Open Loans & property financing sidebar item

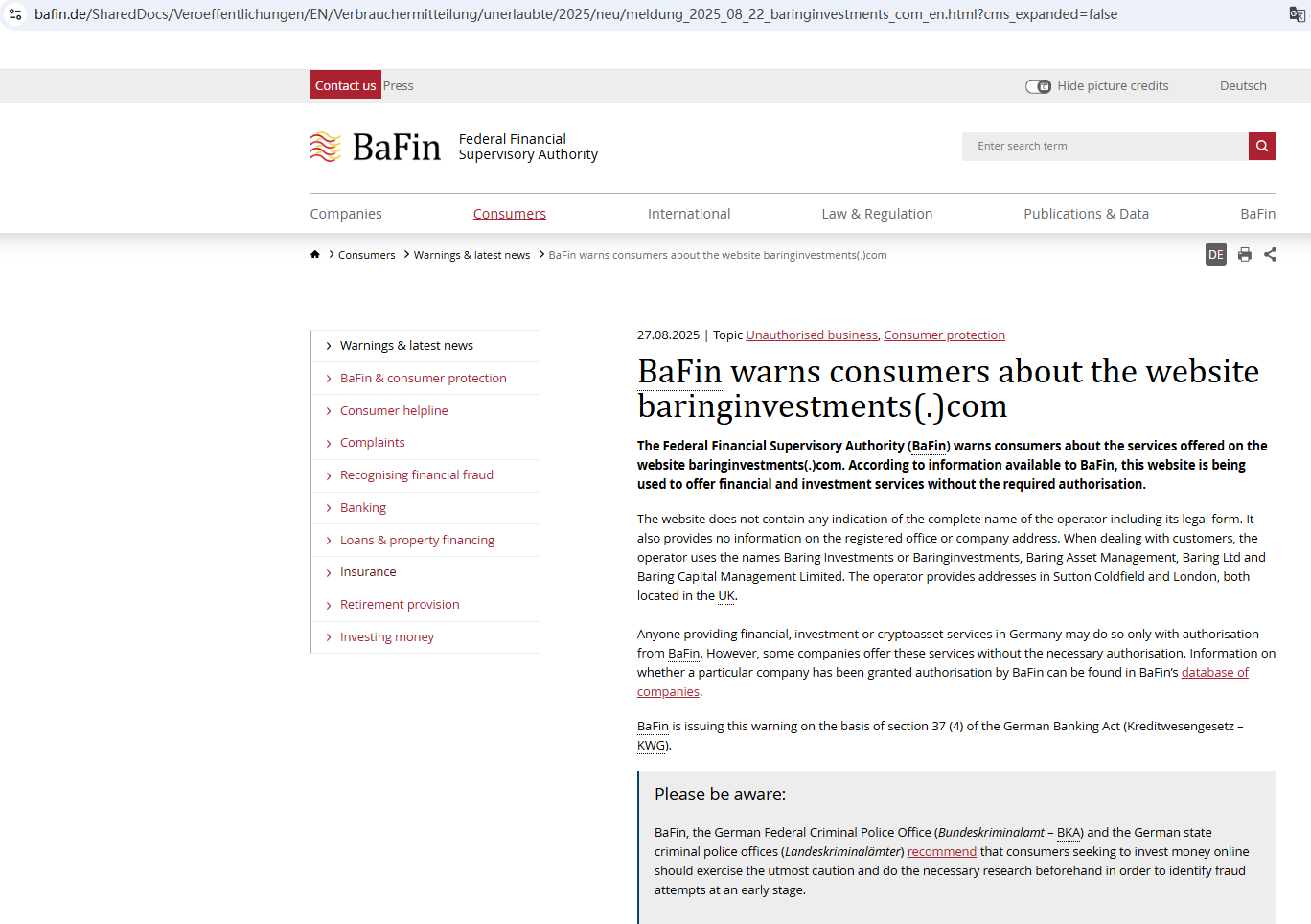click(x=425, y=541)
